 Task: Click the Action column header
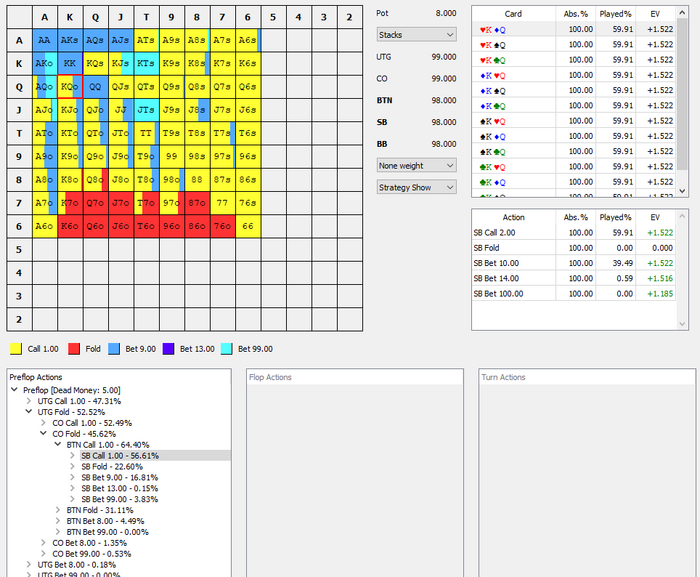513,217
